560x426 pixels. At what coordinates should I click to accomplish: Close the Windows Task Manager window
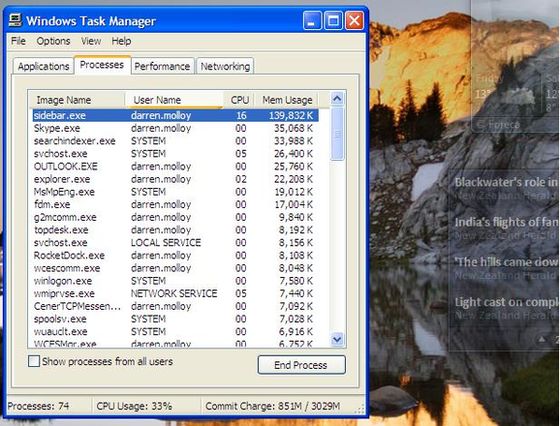coord(354,20)
